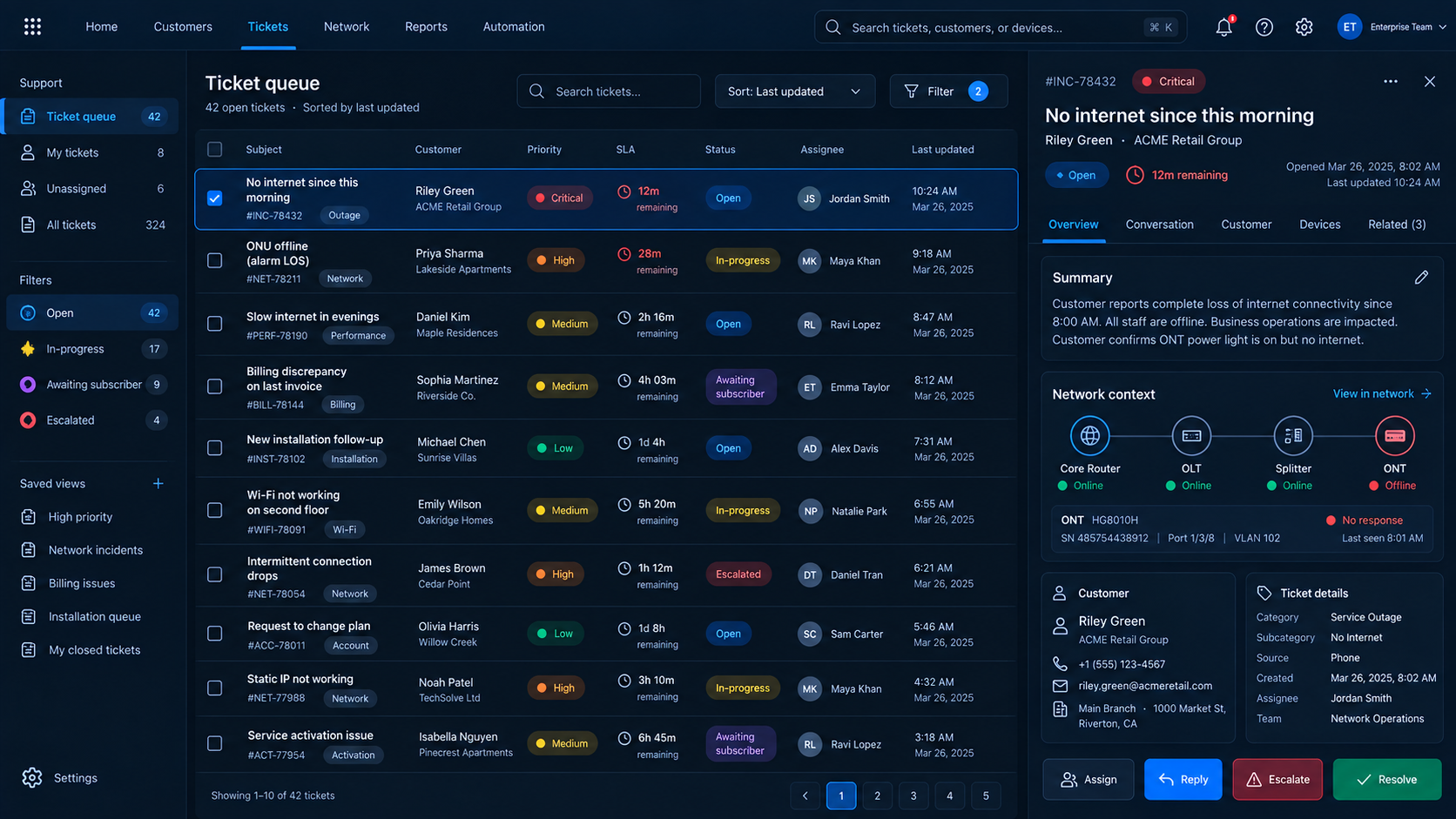
Task: Switch to the Customer tab
Action: (x=1246, y=225)
